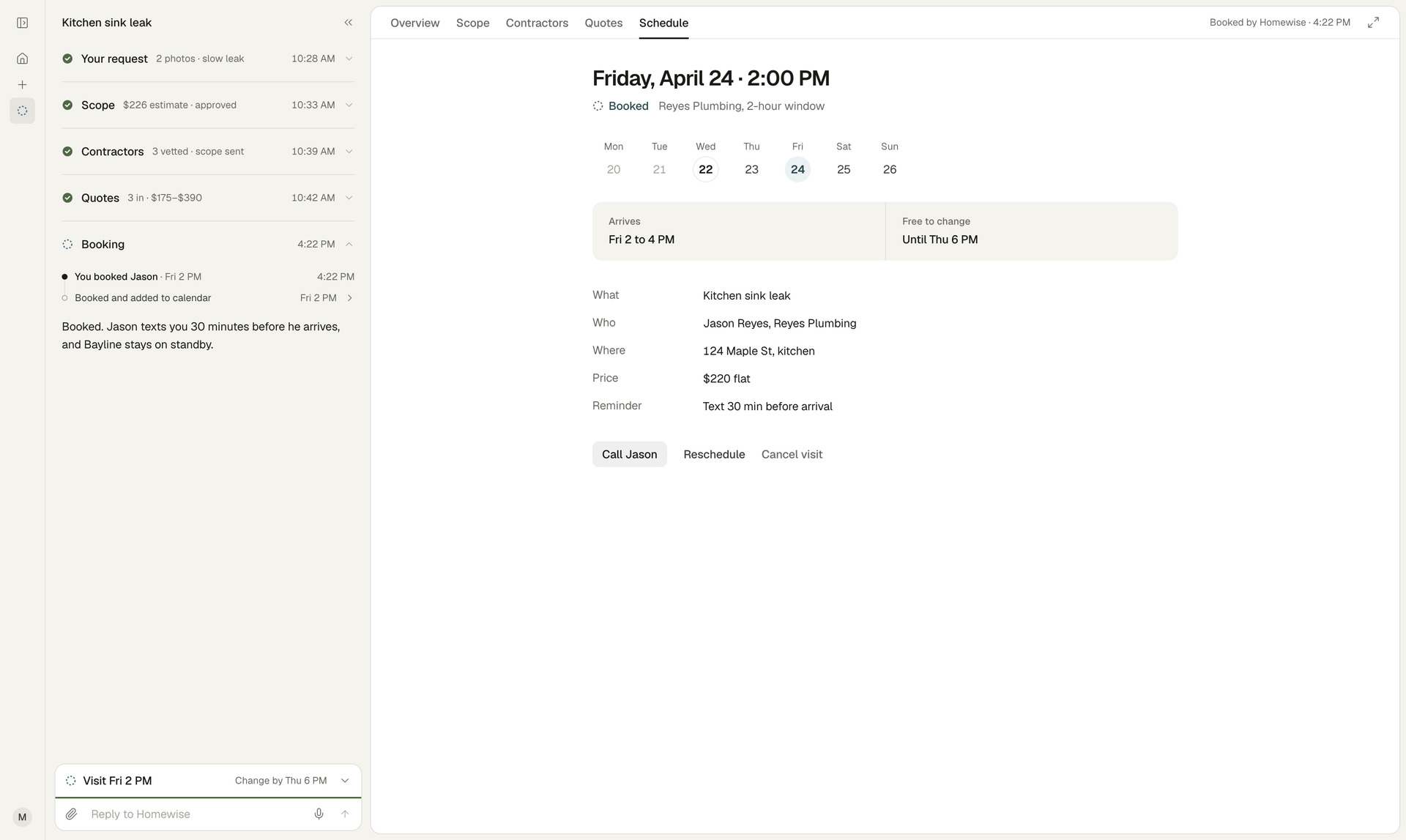This screenshot has height=840, width=1406.
Task: Toggle the sidebar panel icon
Action: click(x=22, y=23)
